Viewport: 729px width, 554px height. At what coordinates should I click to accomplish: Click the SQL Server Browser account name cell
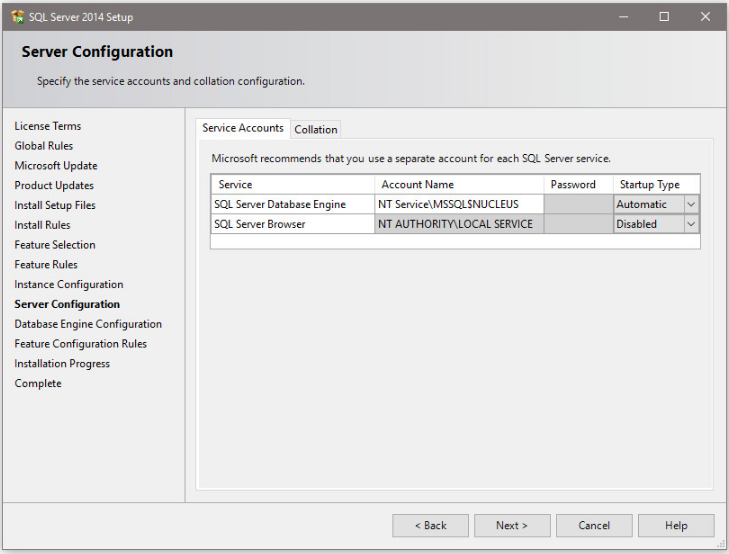[x=459, y=224]
